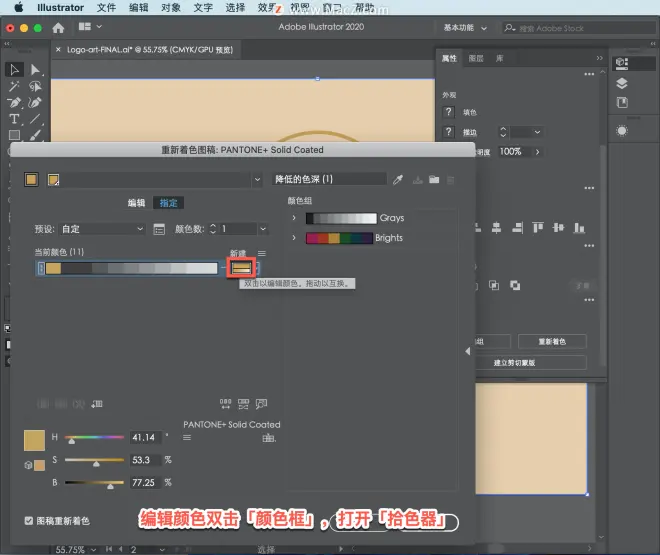
Task: Click the 颜色数 stepper arrows
Action: [x=213, y=229]
